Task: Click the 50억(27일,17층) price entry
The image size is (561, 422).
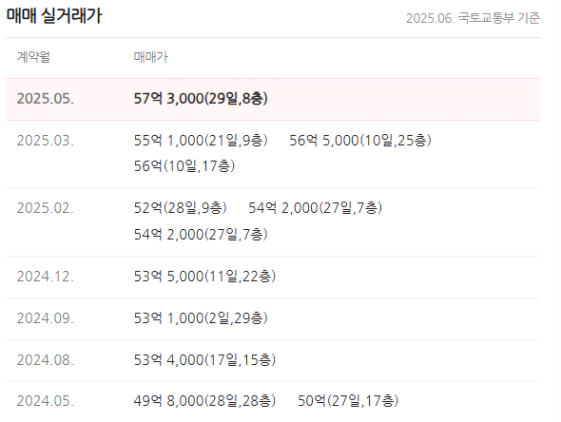Action: coord(348,401)
